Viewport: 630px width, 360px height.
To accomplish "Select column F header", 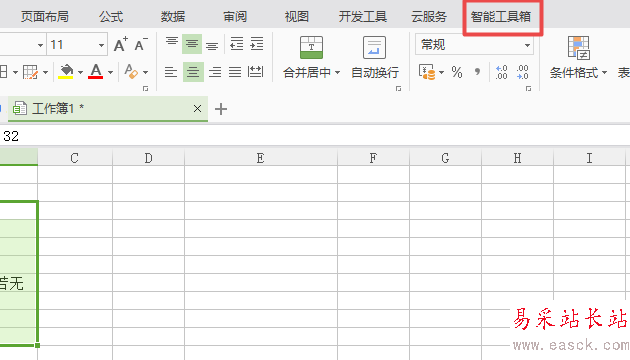I will pos(373,158).
